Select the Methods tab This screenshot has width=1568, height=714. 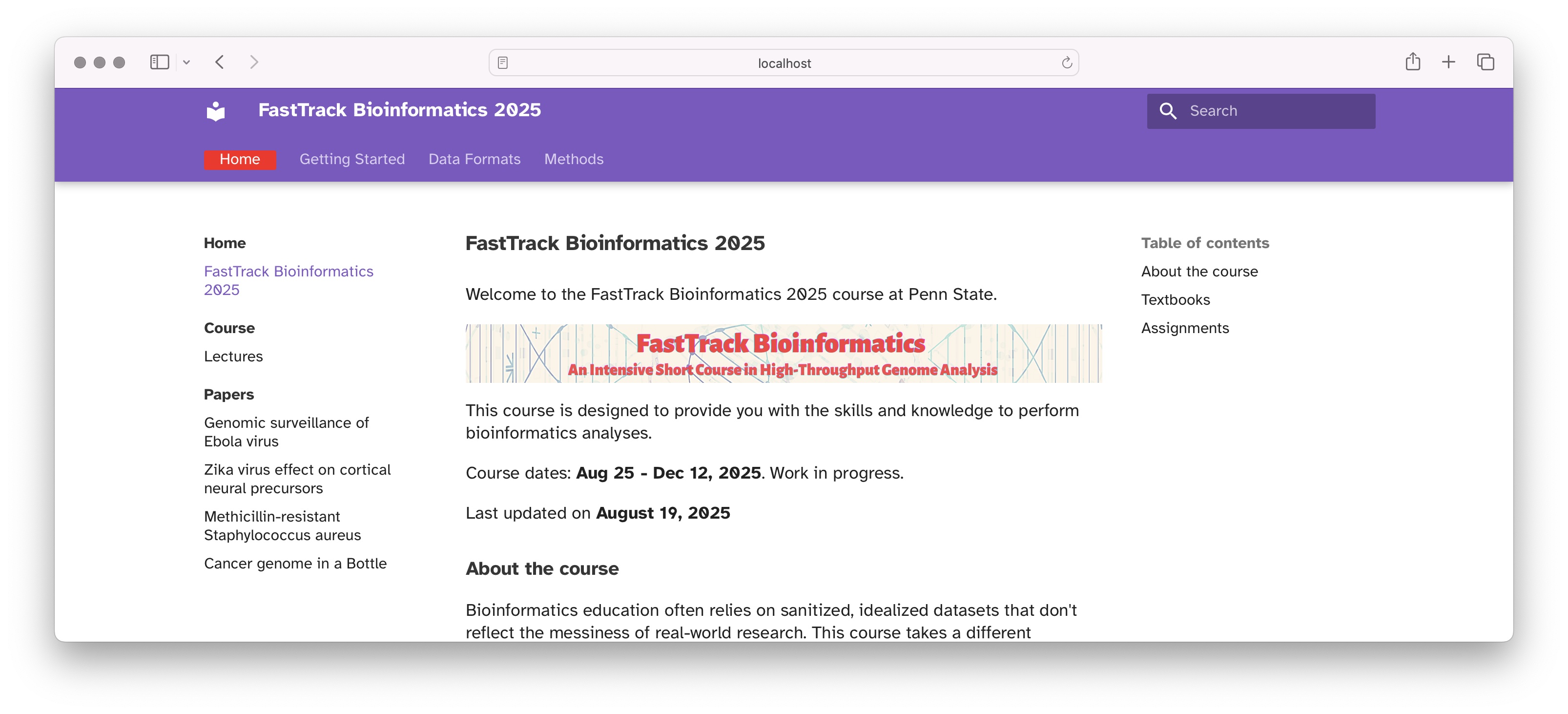pos(574,160)
